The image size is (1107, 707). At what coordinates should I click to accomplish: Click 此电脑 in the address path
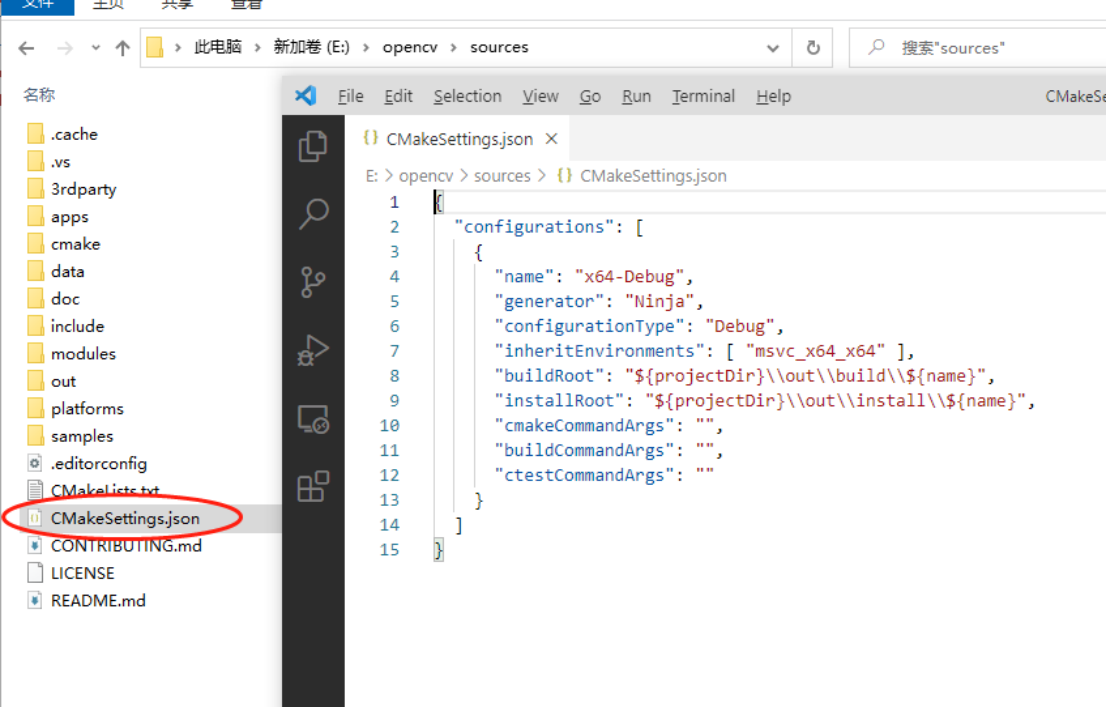217,47
